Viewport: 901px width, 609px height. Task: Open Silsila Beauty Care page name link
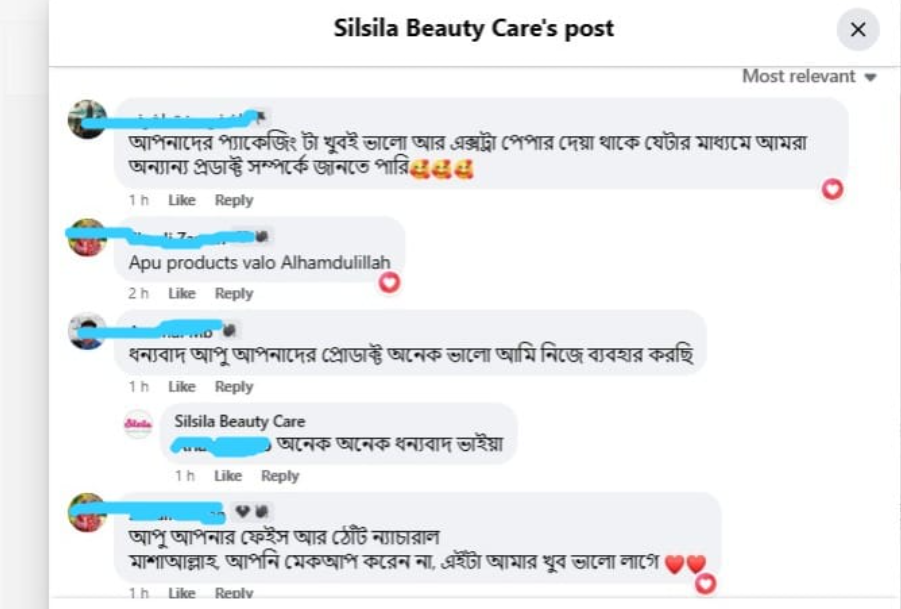240,421
